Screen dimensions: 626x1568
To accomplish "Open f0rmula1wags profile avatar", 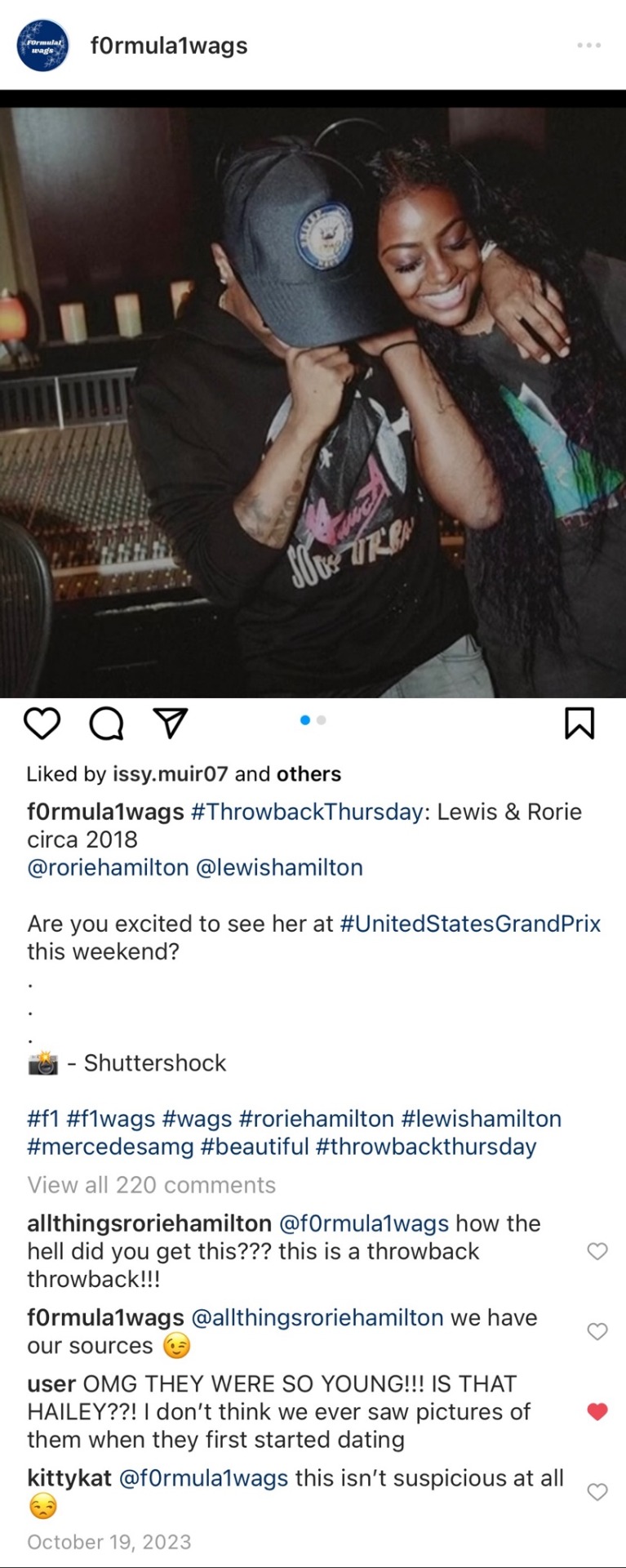I will 42,45.
